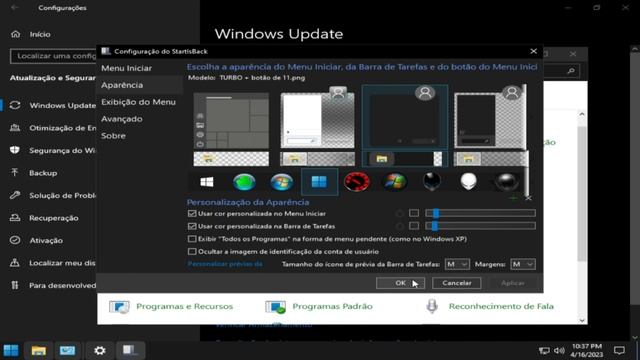Open Programas e Recursos in Control Panel

[171, 306]
